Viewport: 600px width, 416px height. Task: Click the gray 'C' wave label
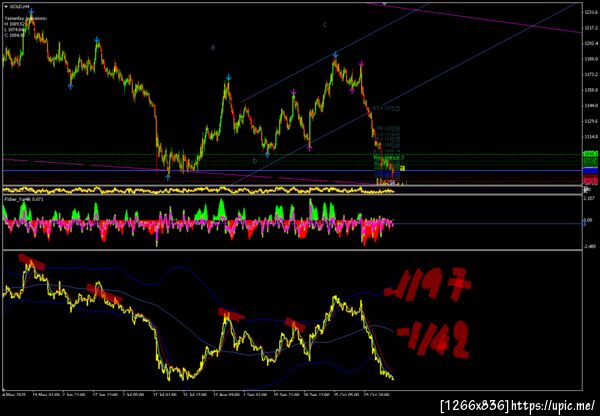click(324, 25)
